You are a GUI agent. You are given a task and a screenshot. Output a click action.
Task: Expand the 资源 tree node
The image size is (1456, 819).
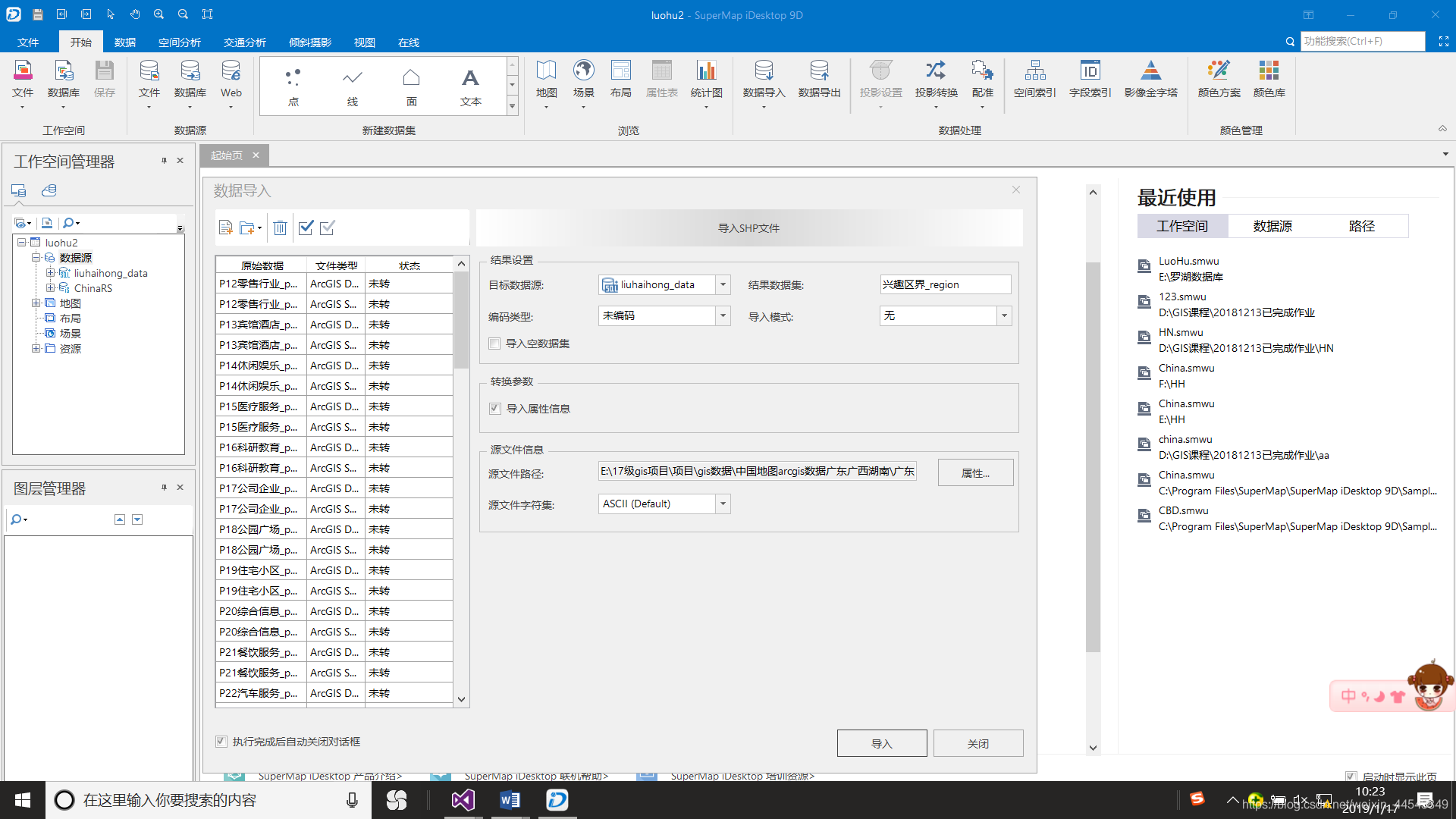(x=36, y=349)
